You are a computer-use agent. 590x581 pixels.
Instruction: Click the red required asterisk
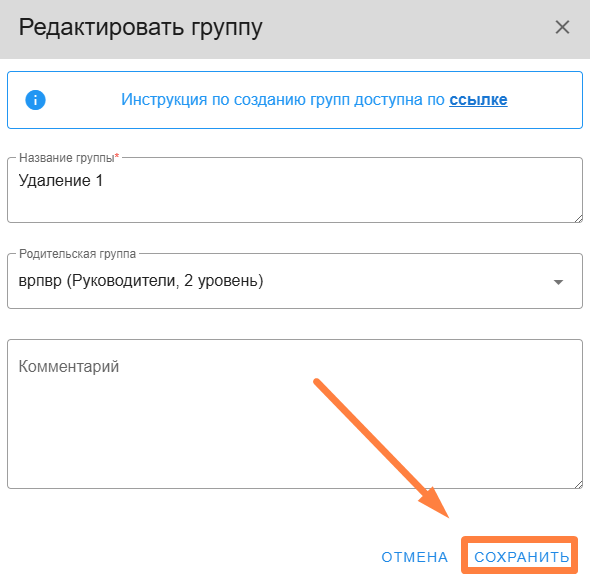coord(117,155)
